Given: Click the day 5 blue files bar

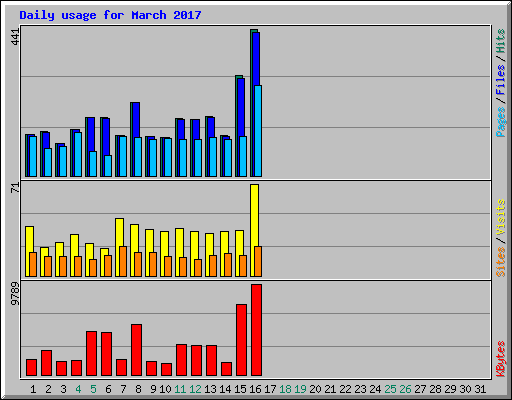Looking at the screenshot, I should point(91,134).
